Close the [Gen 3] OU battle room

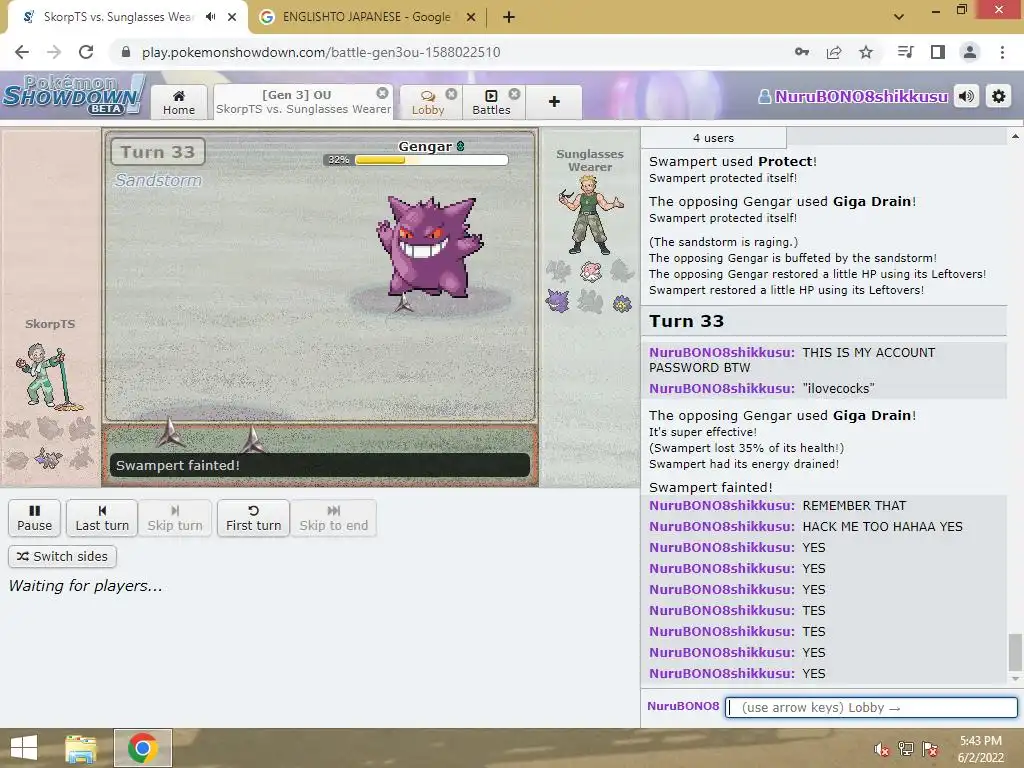[383, 93]
